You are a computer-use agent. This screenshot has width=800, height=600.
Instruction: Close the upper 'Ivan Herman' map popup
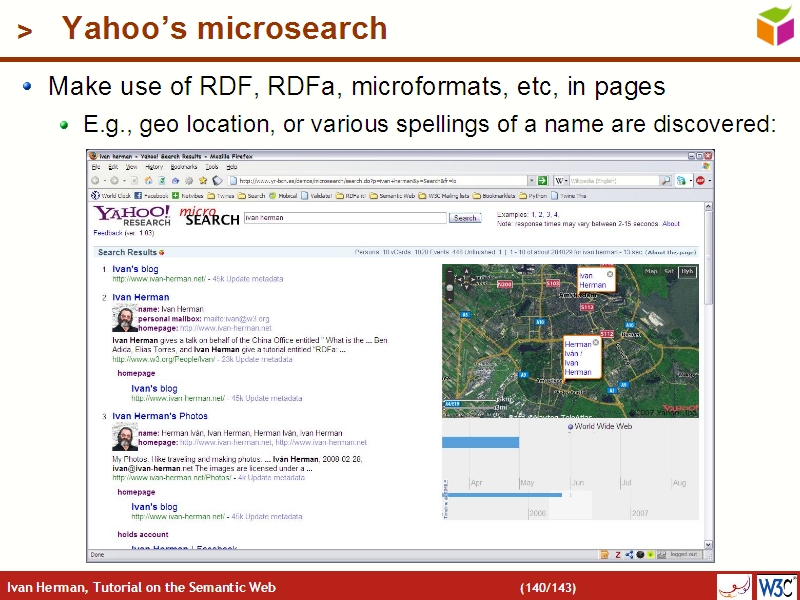[x=610, y=273]
